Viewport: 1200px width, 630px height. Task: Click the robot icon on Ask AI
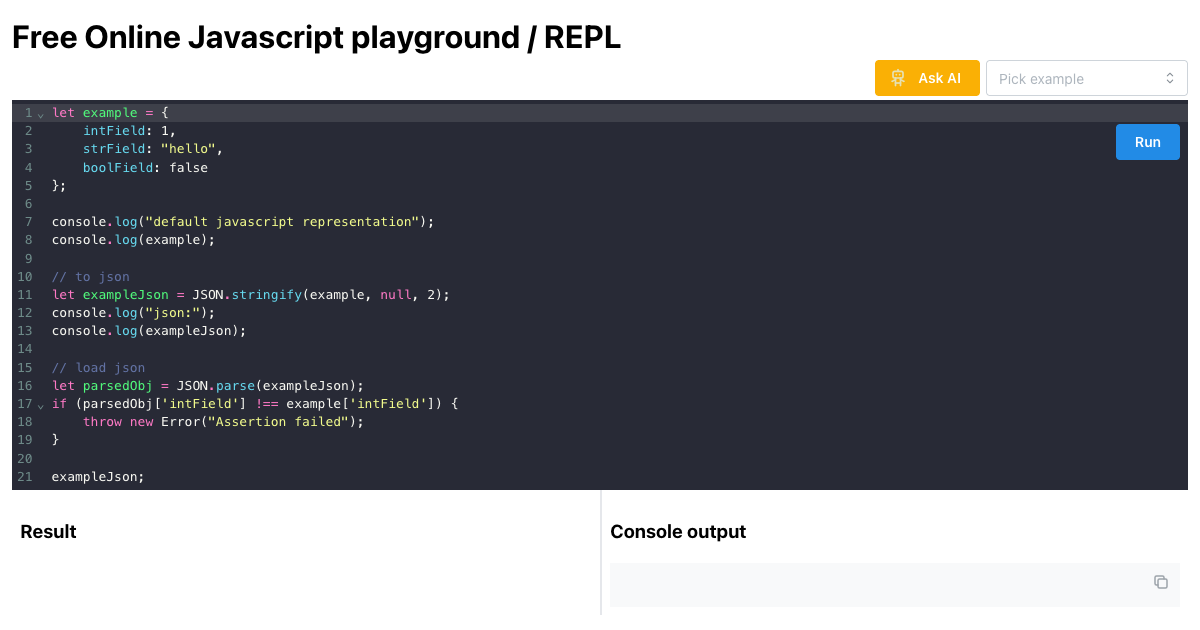pos(898,78)
